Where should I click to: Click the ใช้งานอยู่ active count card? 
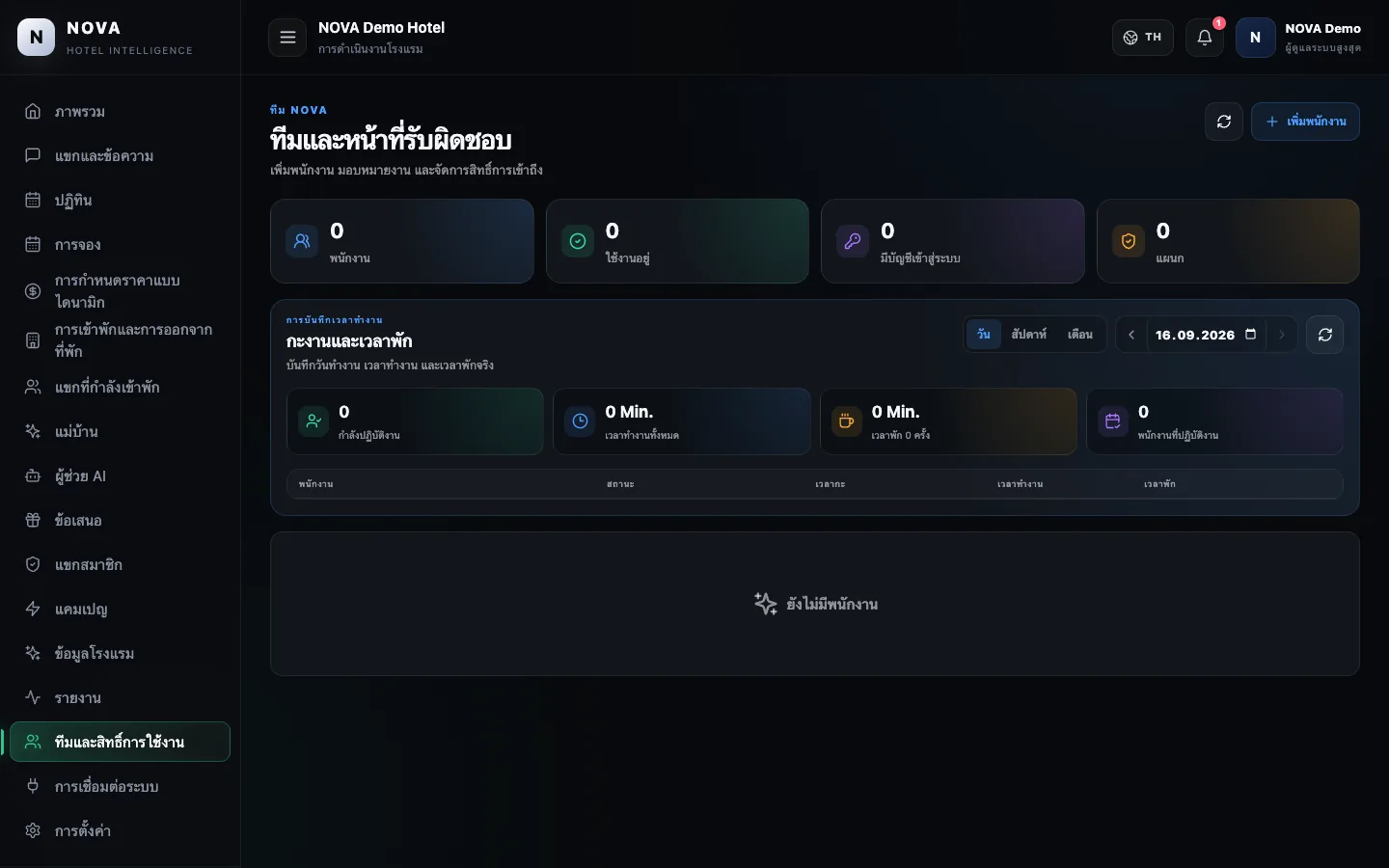[677, 241]
